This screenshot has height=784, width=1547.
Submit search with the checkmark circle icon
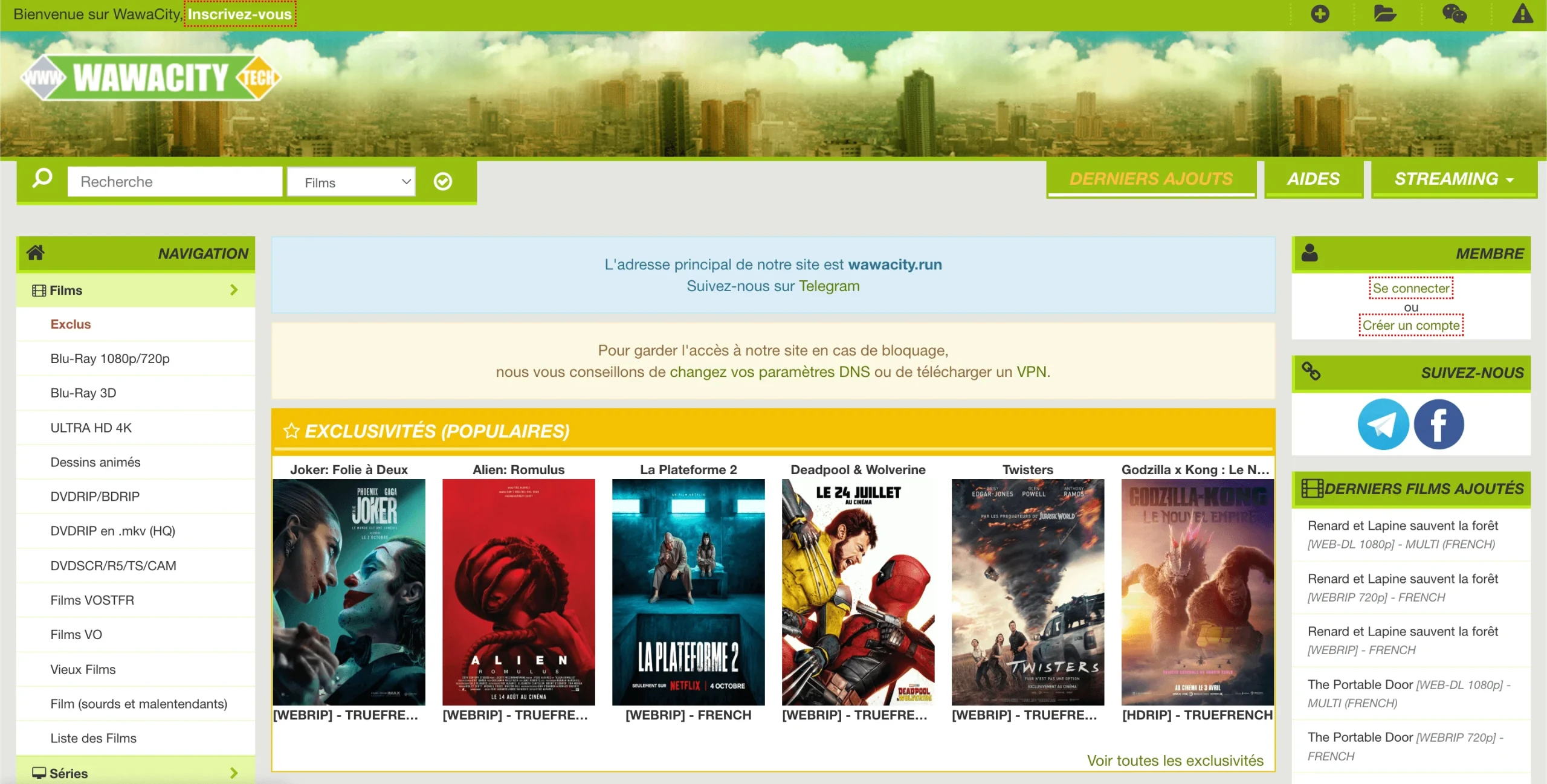pos(443,181)
